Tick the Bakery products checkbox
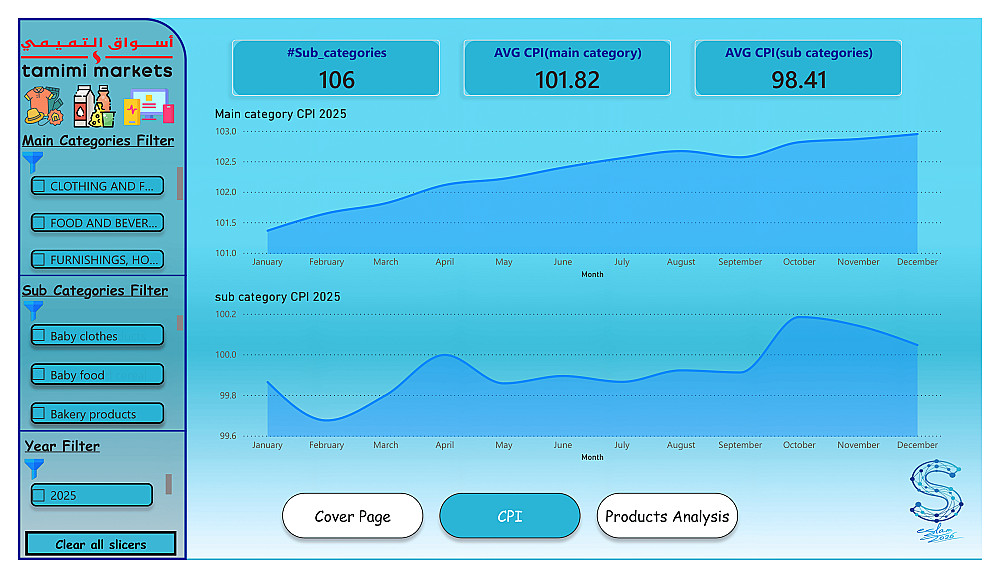 tap(39, 413)
